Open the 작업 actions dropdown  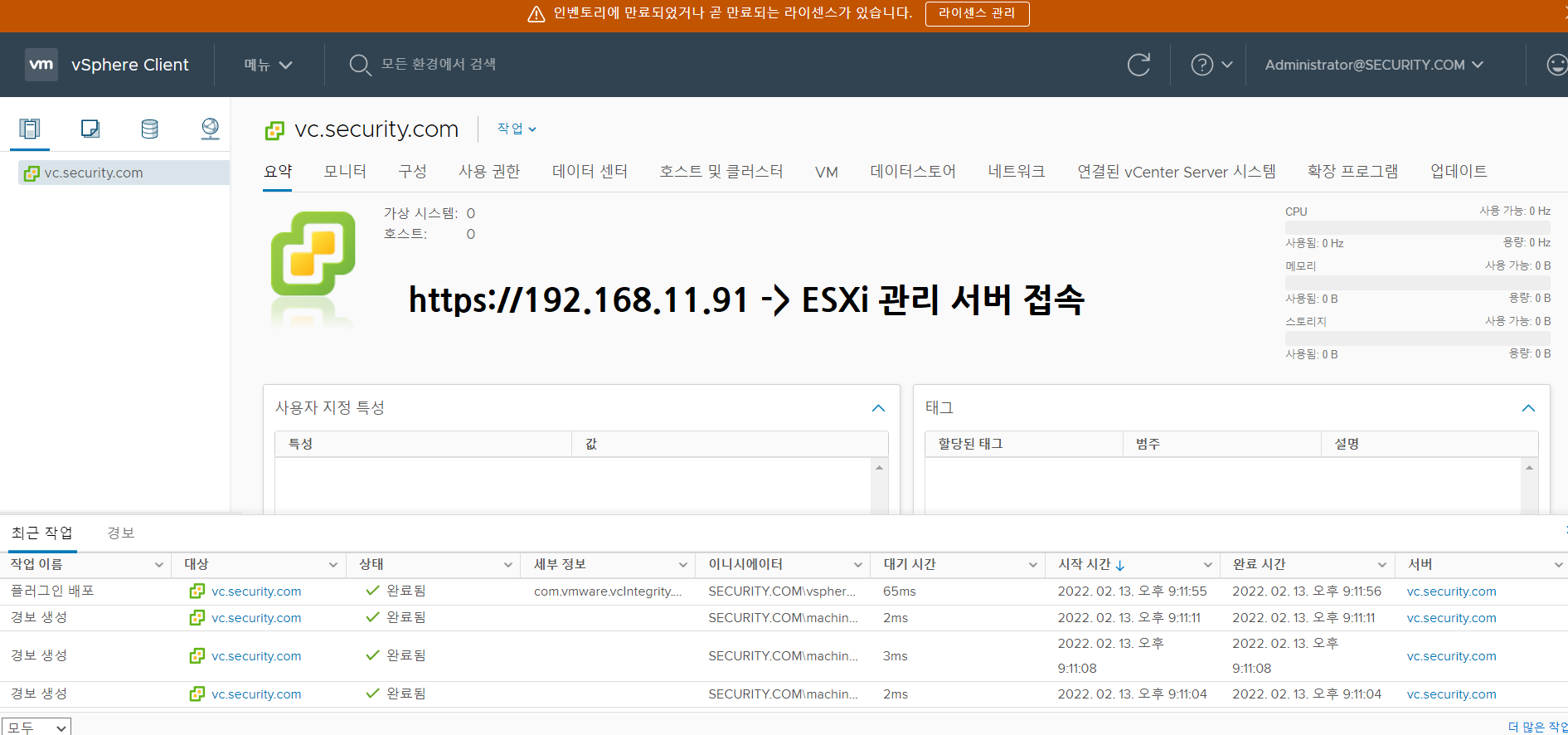(x=517, y=129)
